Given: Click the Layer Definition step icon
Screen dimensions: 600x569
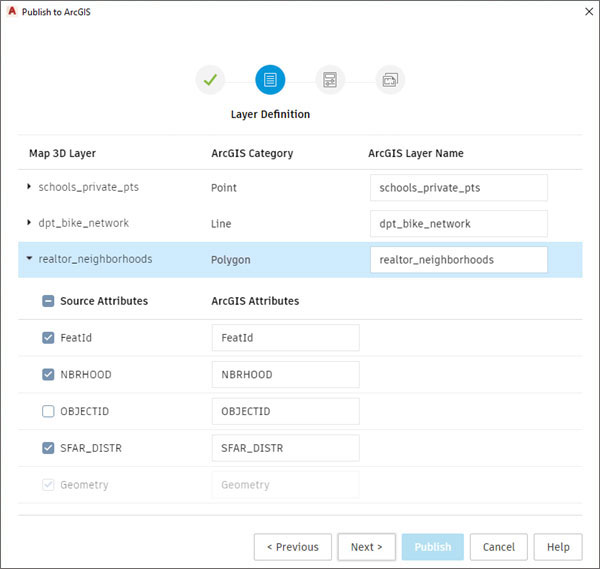Looking at the screenshot, I should point(270,80).
